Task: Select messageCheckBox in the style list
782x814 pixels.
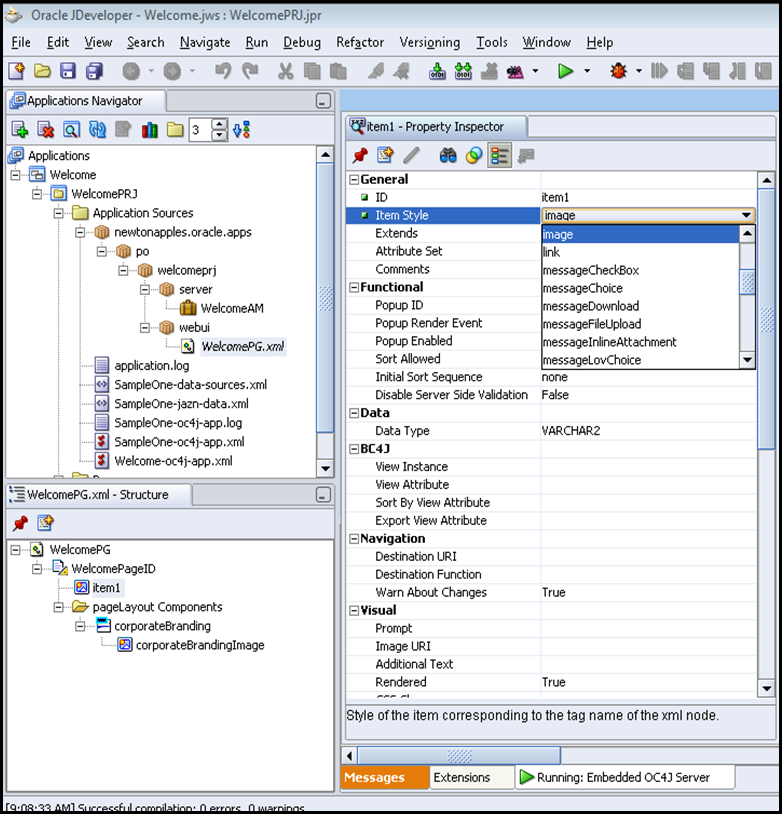Action: click(x=640, y=270)
